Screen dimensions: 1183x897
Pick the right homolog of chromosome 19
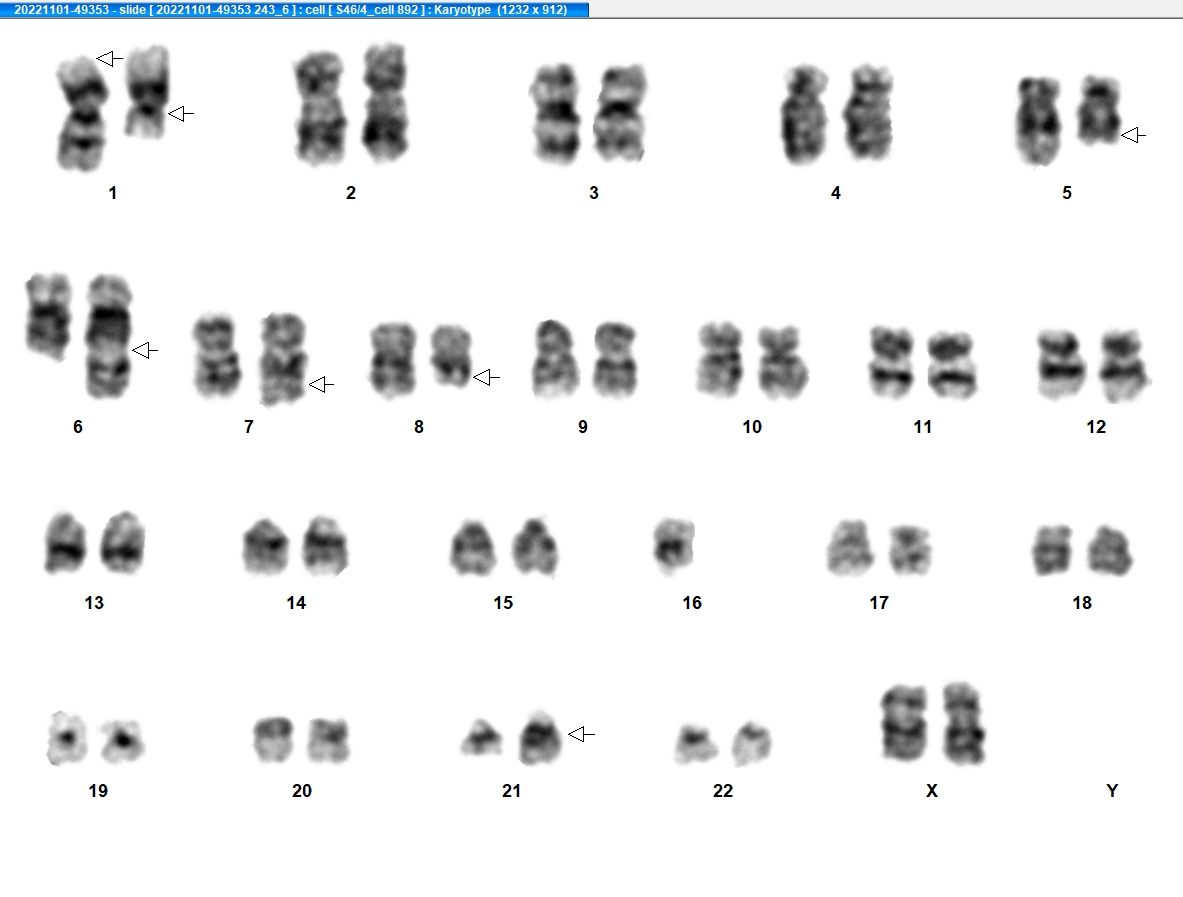pyautogui.click(x=122, y=741)
